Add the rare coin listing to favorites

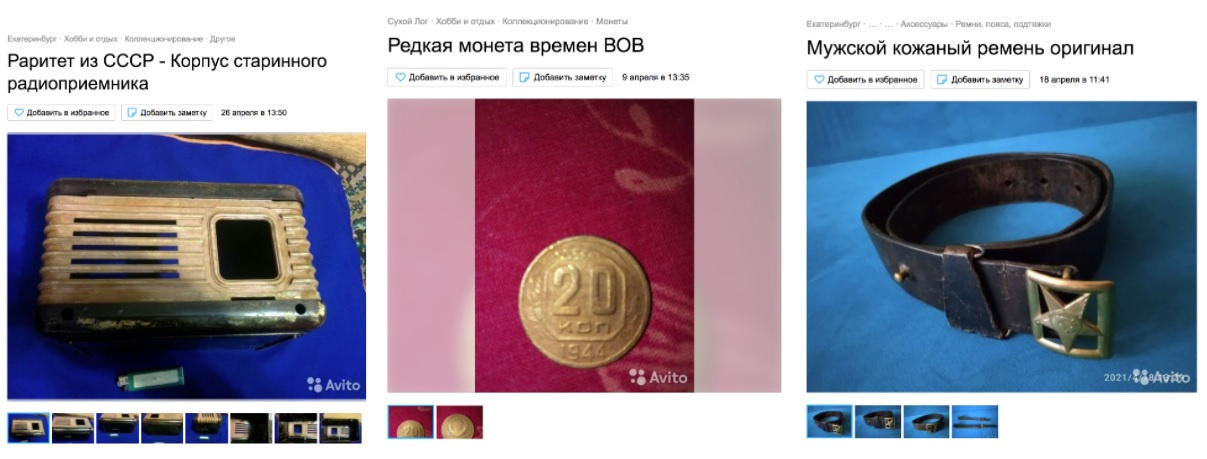point(446,77)
